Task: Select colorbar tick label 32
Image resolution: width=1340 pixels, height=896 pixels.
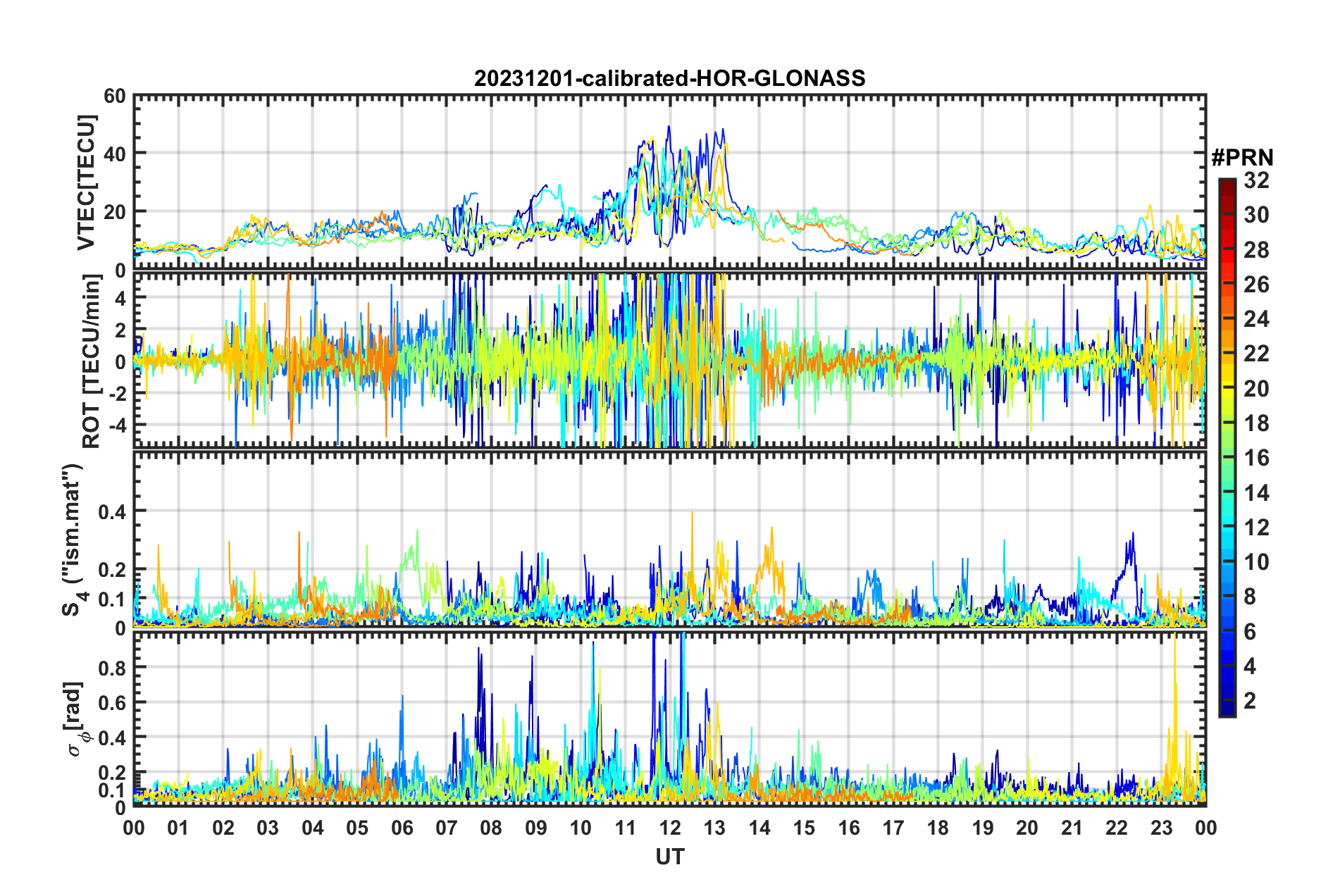Action: point(1256,180)
